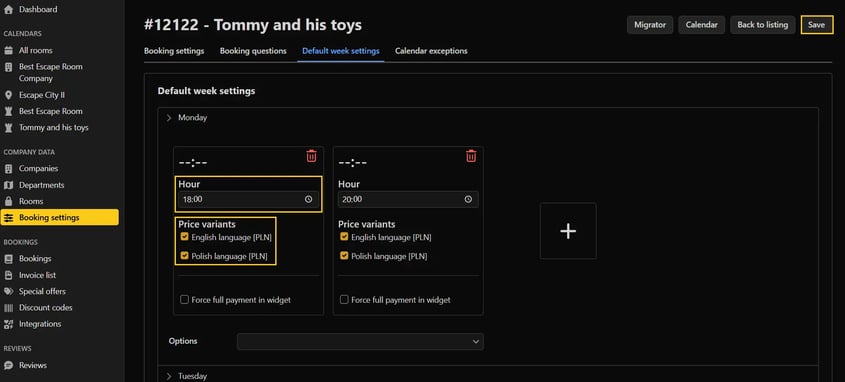Click the Tommy and his toys rook icon

[x=9, y=128]
